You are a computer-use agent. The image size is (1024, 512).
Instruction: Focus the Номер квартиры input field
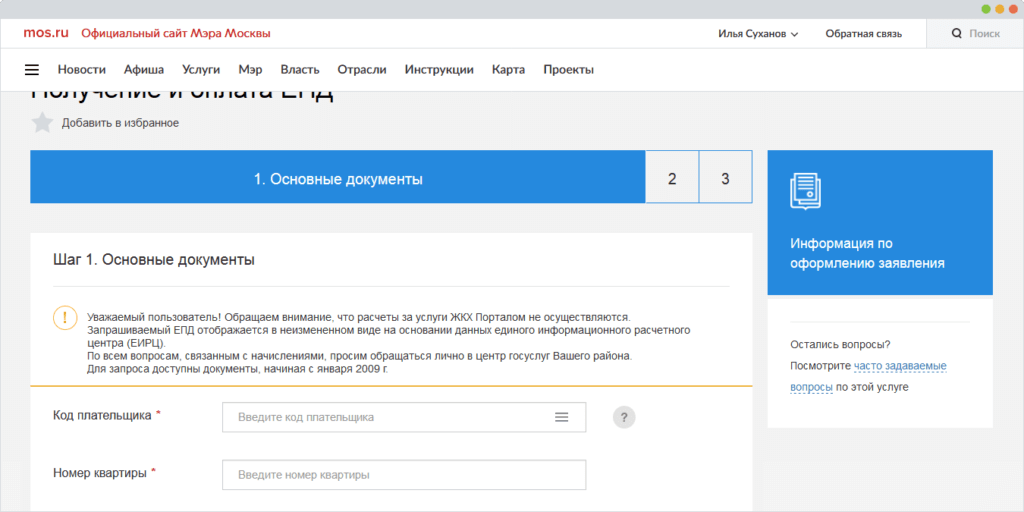(403, 474)
